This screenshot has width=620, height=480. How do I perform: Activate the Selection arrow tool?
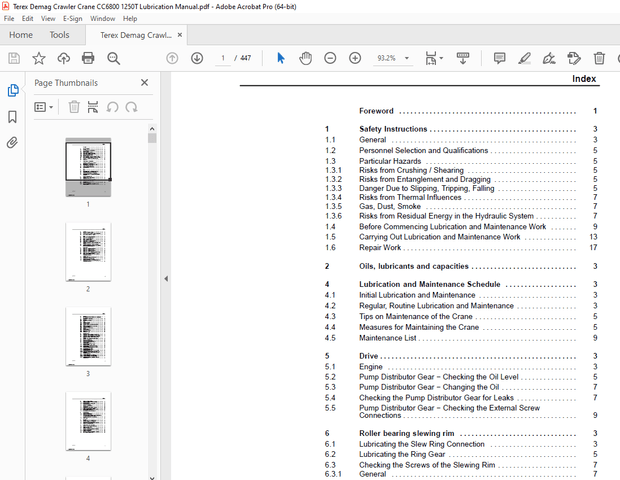pos(280,59)
